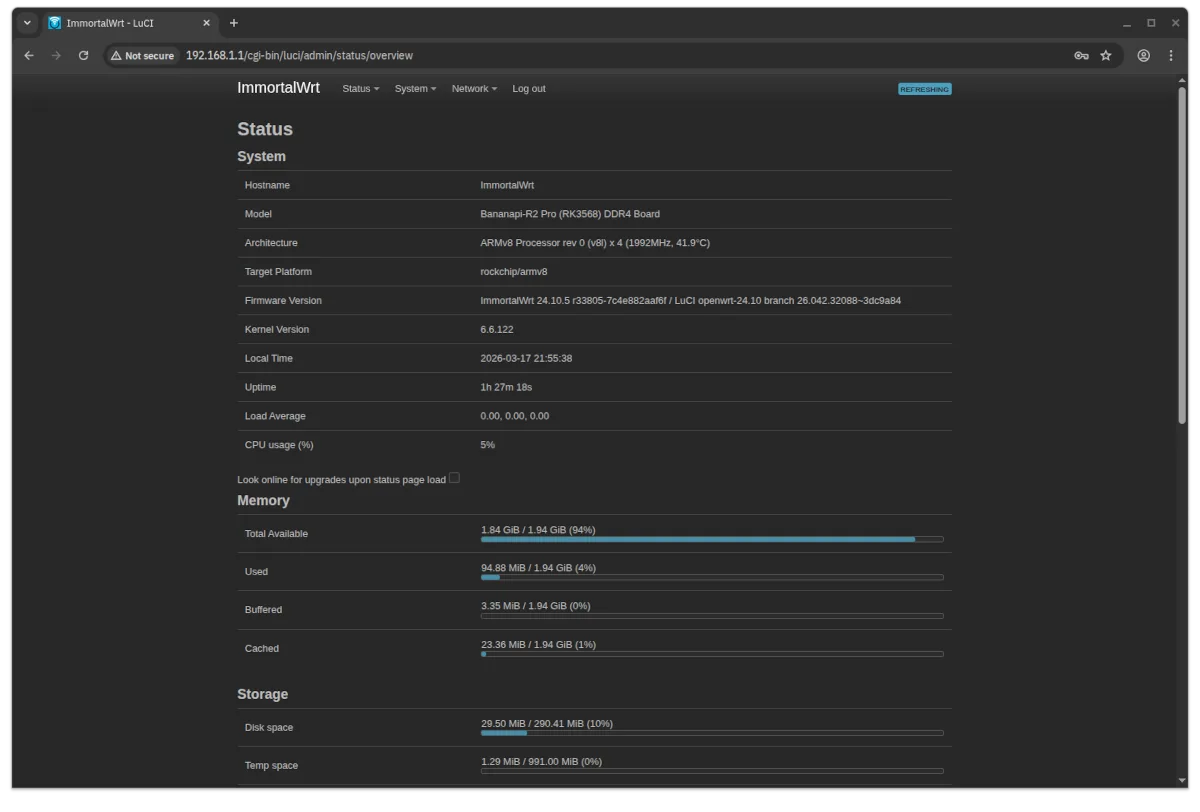
Task: Open the tab search chevron menu
Action: [27, 22]
